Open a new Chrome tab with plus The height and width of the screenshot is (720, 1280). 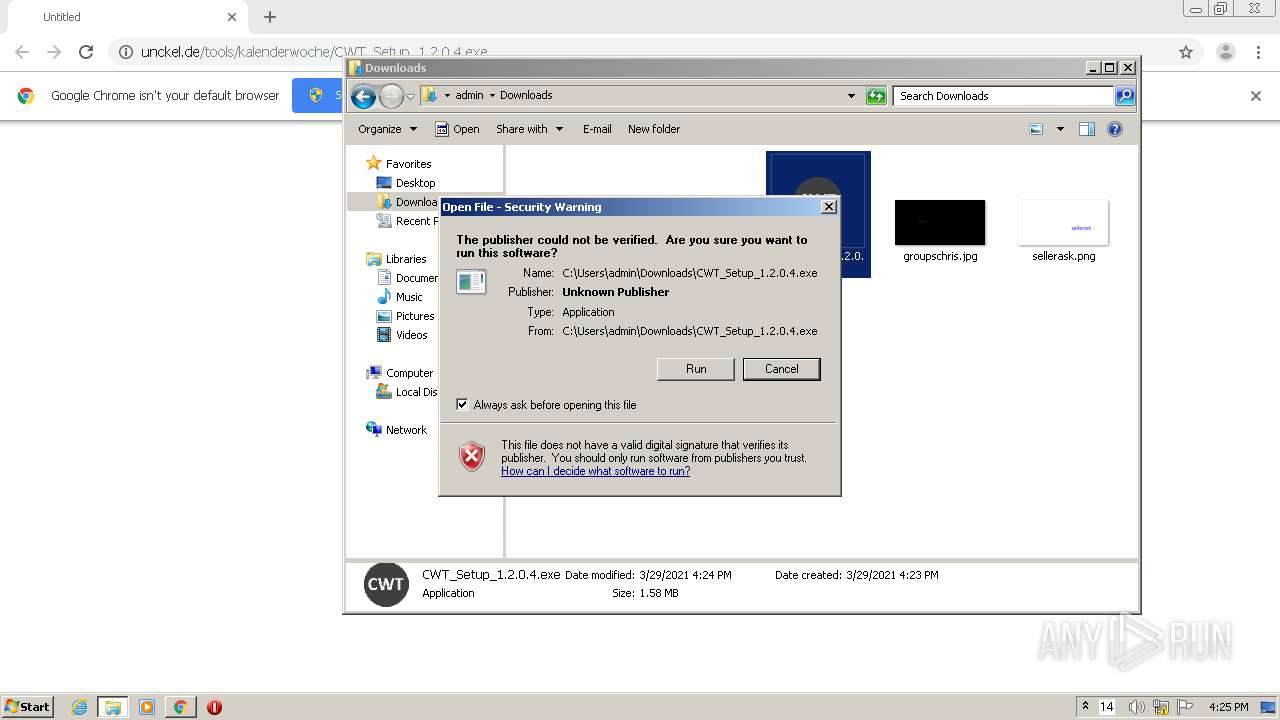(x=270, y=17)
